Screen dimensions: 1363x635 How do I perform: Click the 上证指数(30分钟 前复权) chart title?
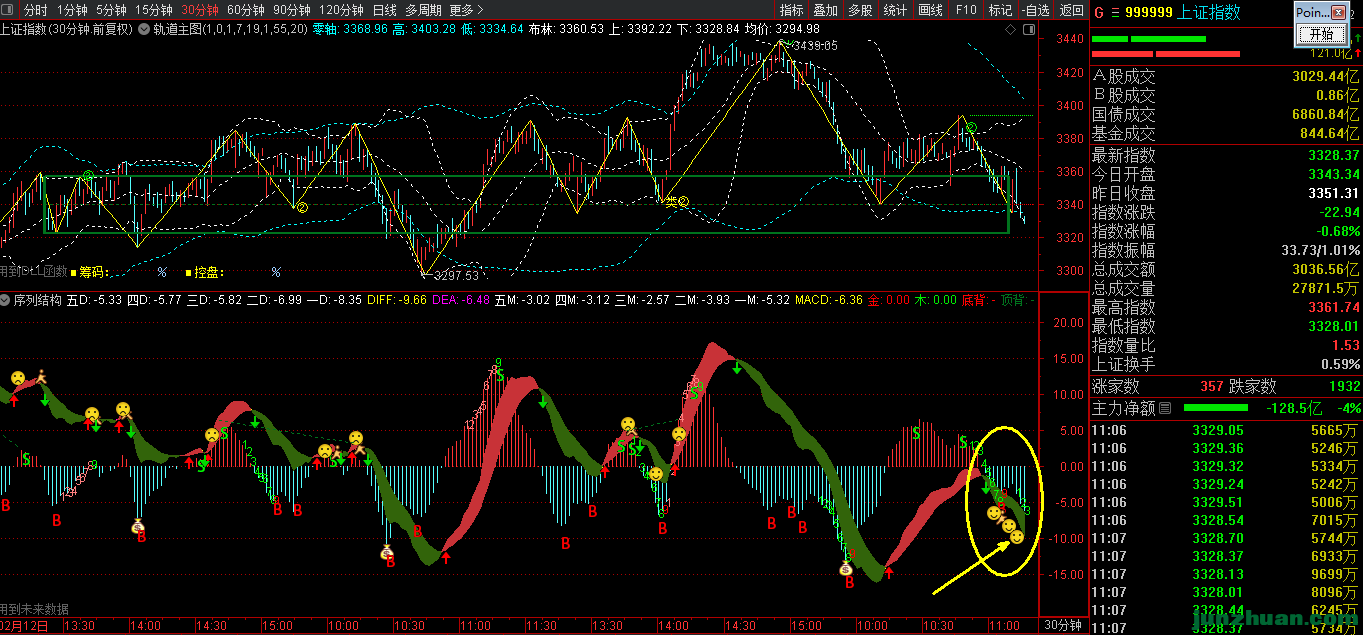tap(67, 29)
